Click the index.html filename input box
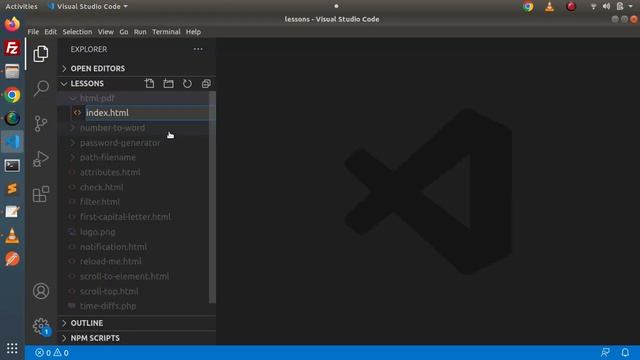640x360 pixels. [x=147, y=113]
